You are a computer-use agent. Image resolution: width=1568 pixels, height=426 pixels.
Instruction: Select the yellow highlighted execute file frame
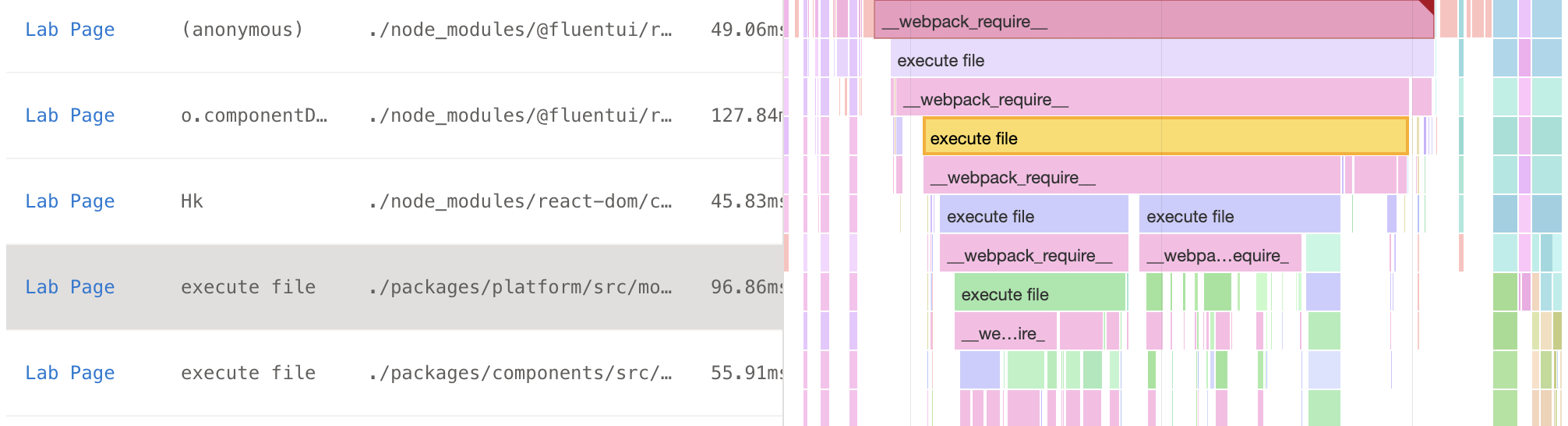[x=1164, y=137]
